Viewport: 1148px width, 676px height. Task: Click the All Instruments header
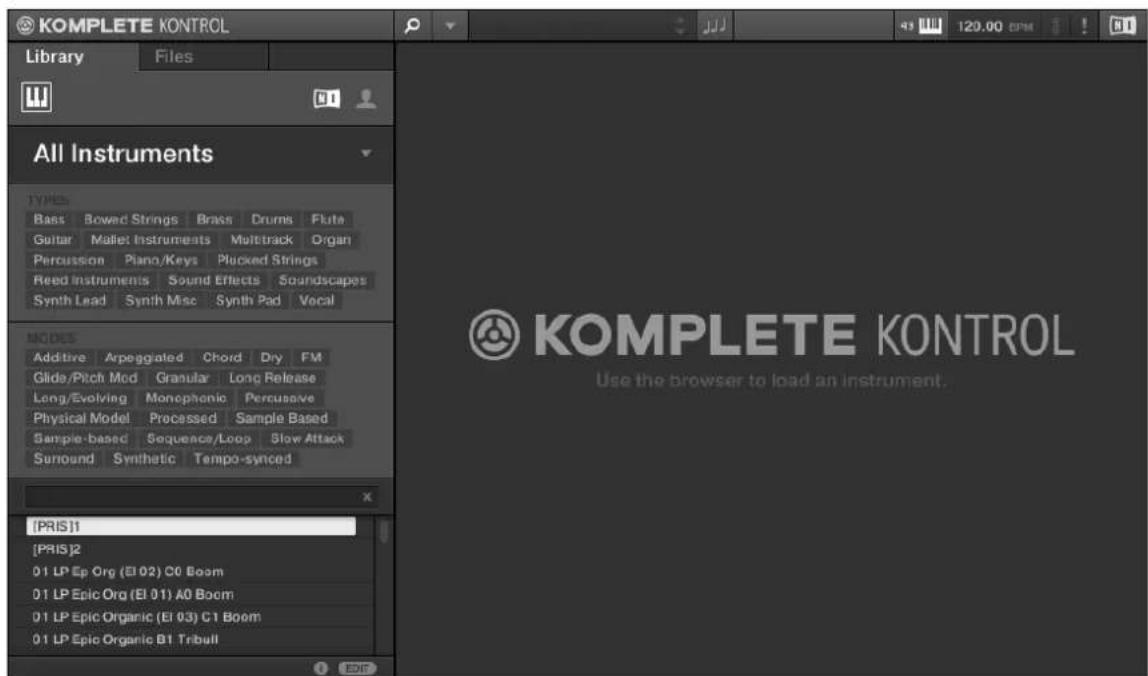point(123,154)
